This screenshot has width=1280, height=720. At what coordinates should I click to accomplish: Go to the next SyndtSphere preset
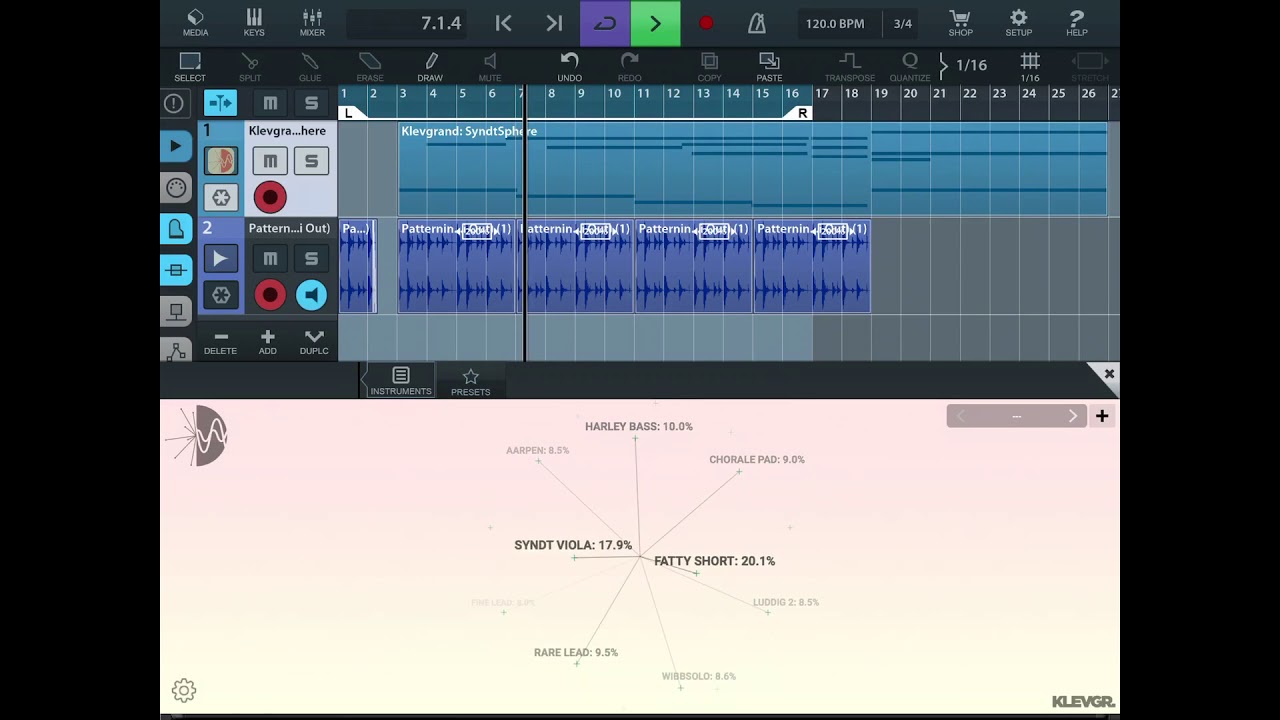1073,416
